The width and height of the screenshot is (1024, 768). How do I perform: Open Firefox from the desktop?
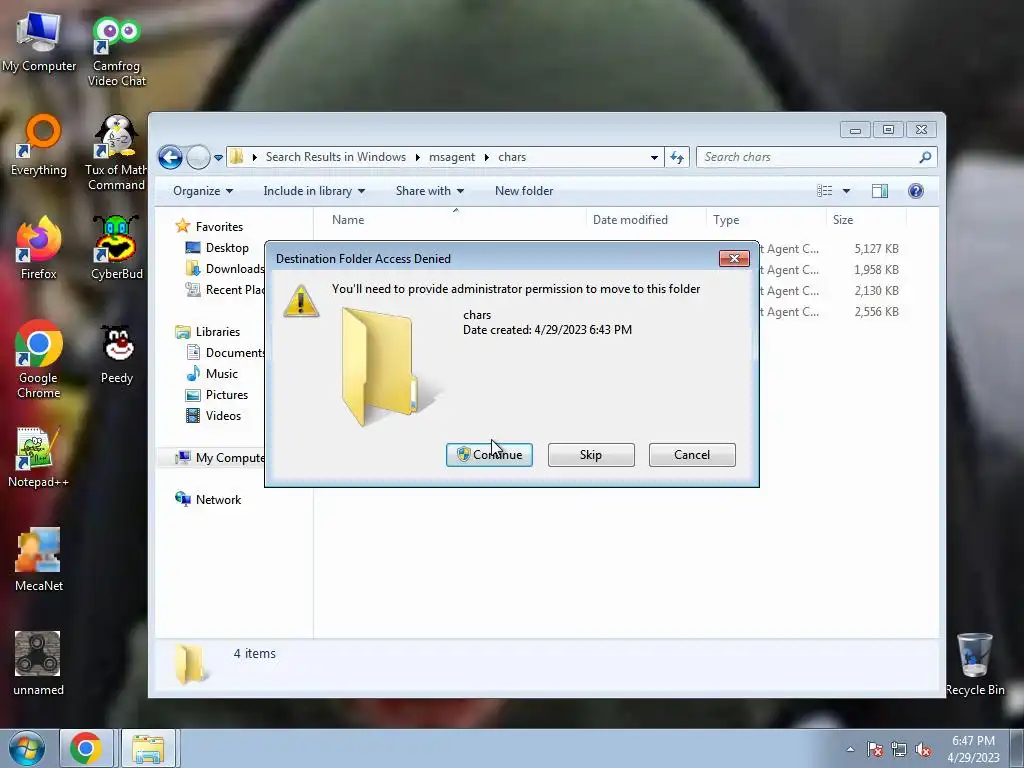(x=39, y=248)
